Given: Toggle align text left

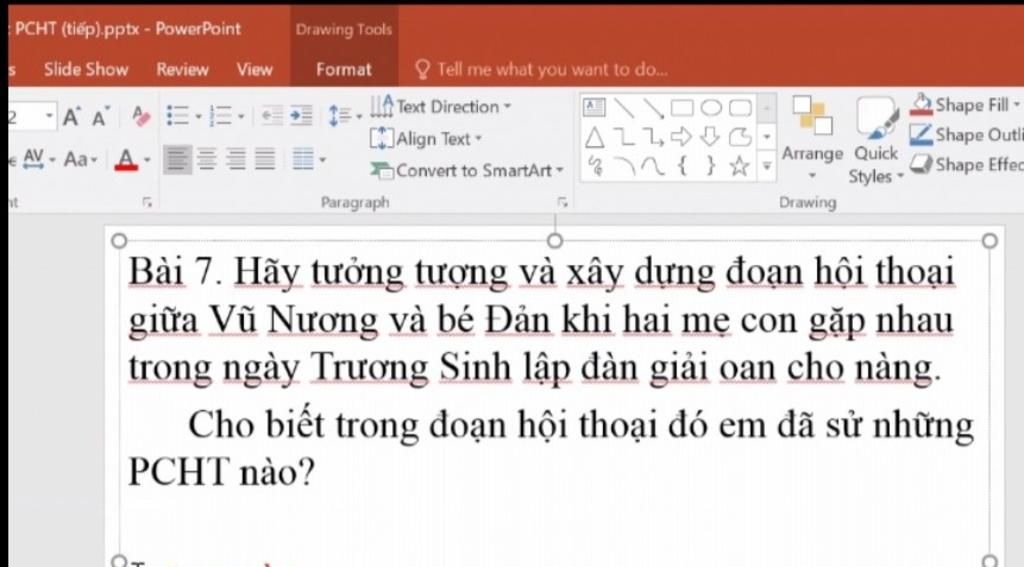Looking at the screenshot, I should click(178, 159).
